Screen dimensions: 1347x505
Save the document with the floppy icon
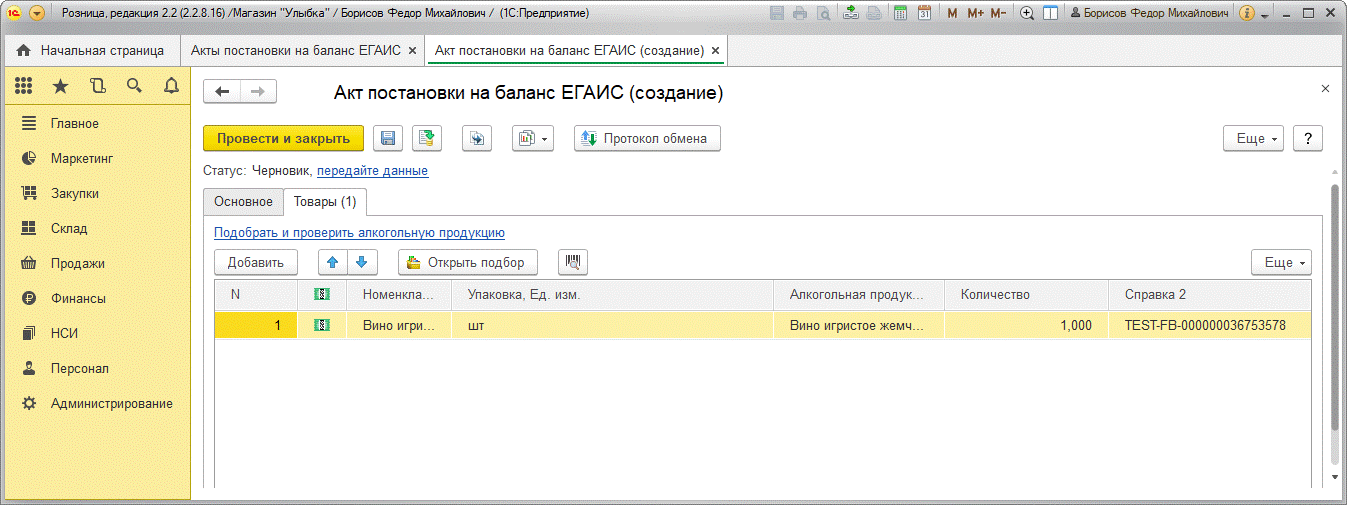pyautogui.click(x=388, y=138)
